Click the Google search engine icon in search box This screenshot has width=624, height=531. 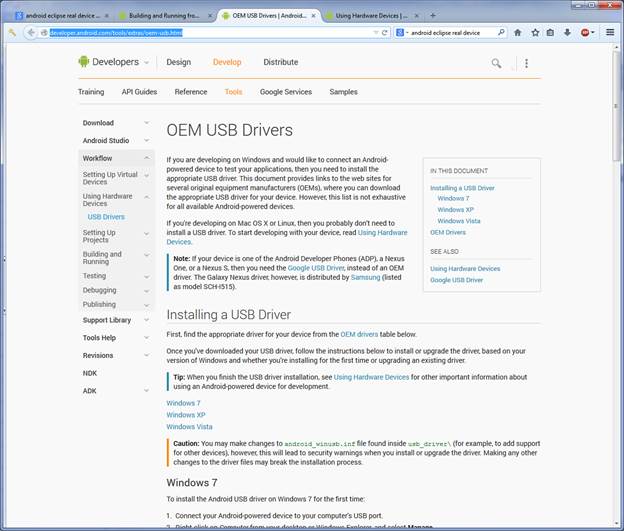[x=400, y=33]
